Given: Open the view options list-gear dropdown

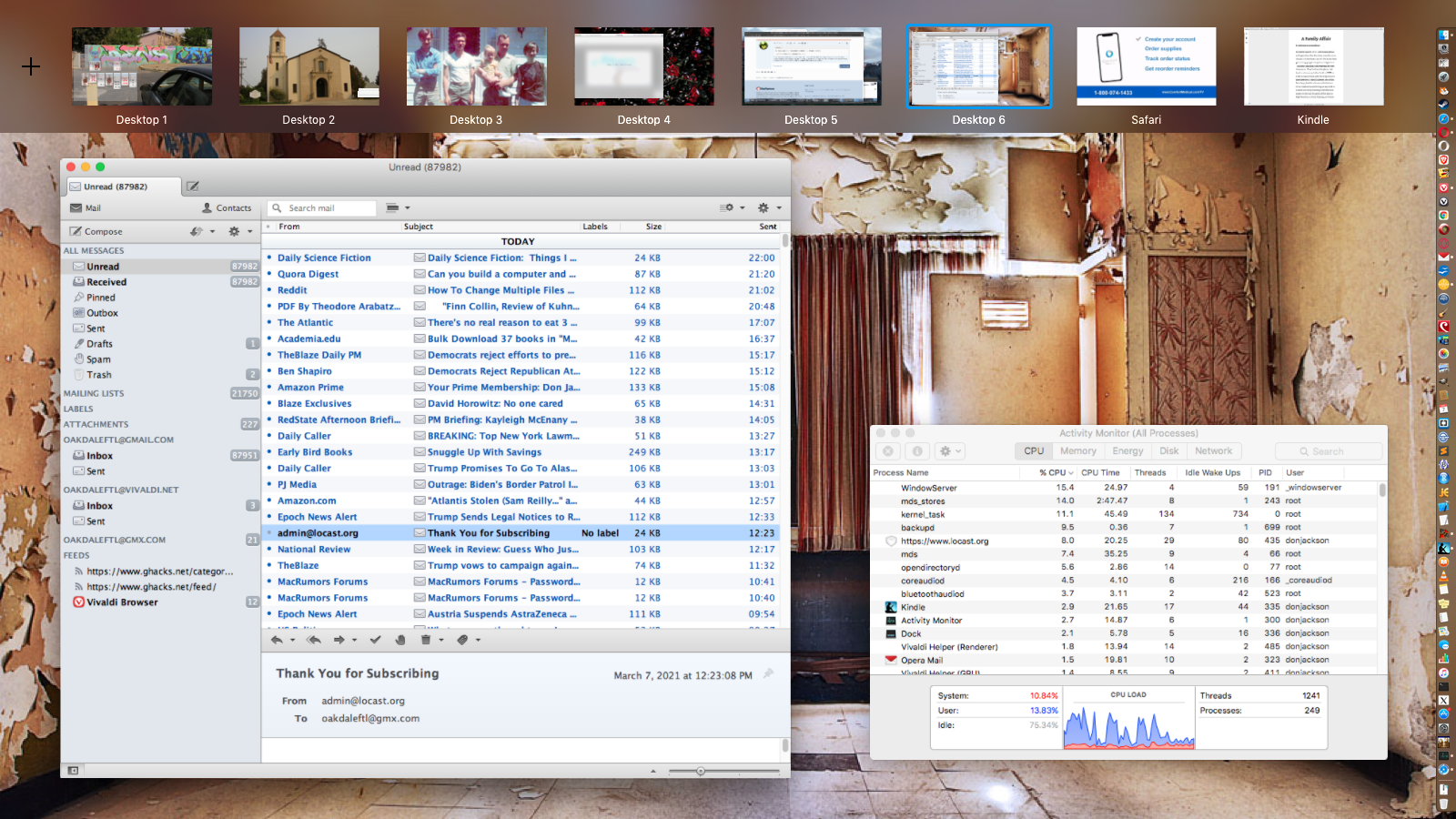Looking at the screenshot, I should (x=732, y=207).
